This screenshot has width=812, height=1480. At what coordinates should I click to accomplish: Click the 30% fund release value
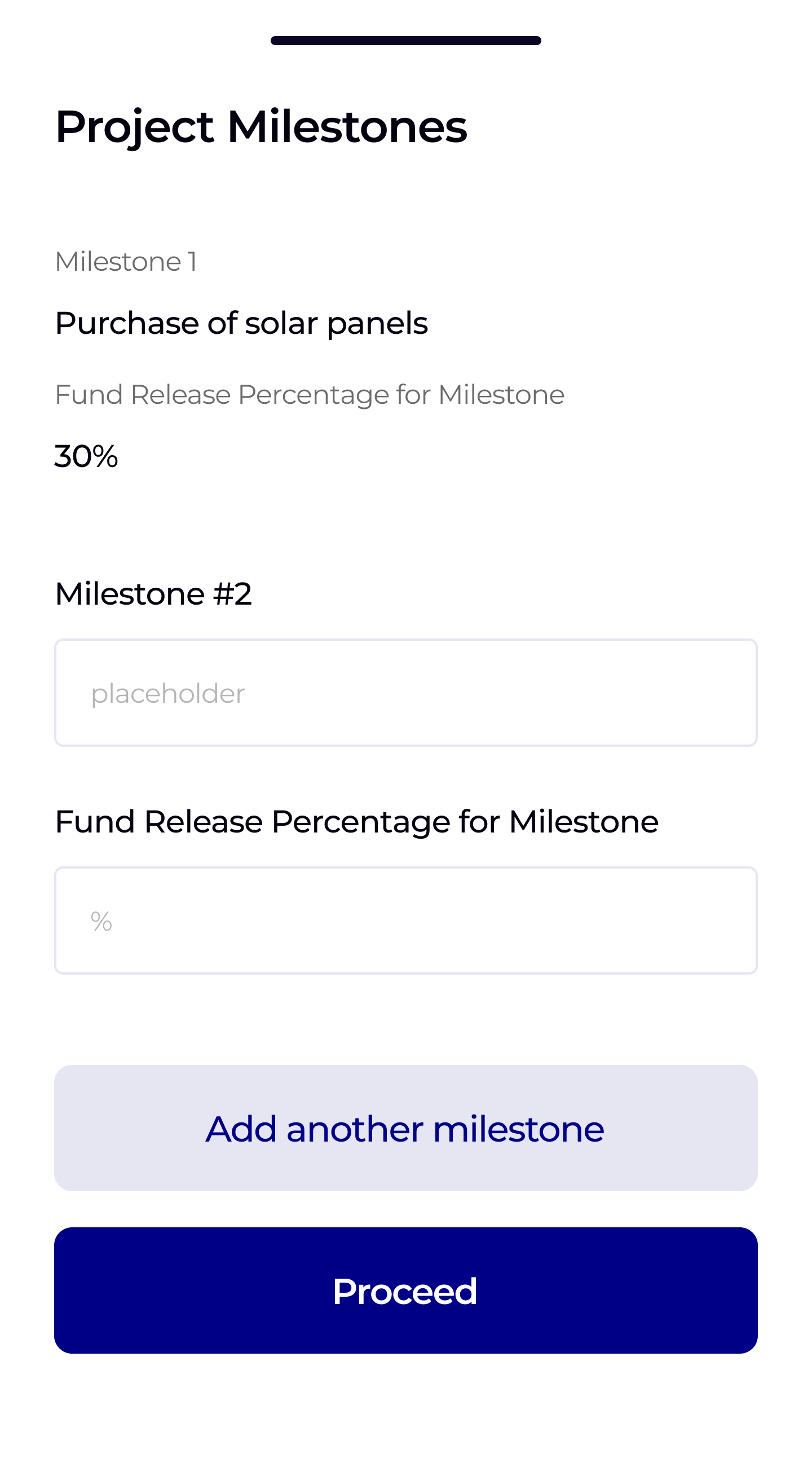86,457
